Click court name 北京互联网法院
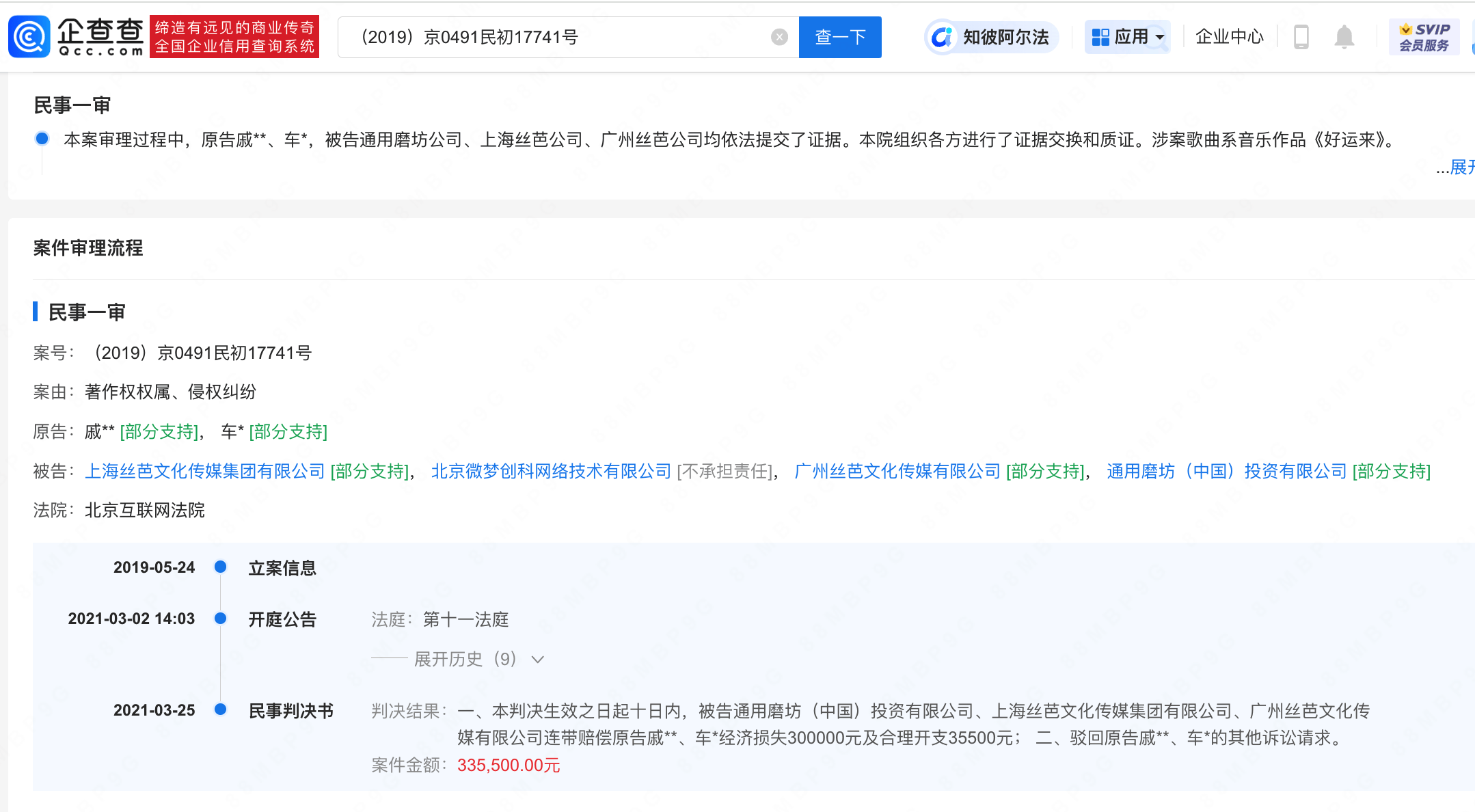Image resolution: width=1475 pixels, height=812 pixels. click(x=145, y=510)
